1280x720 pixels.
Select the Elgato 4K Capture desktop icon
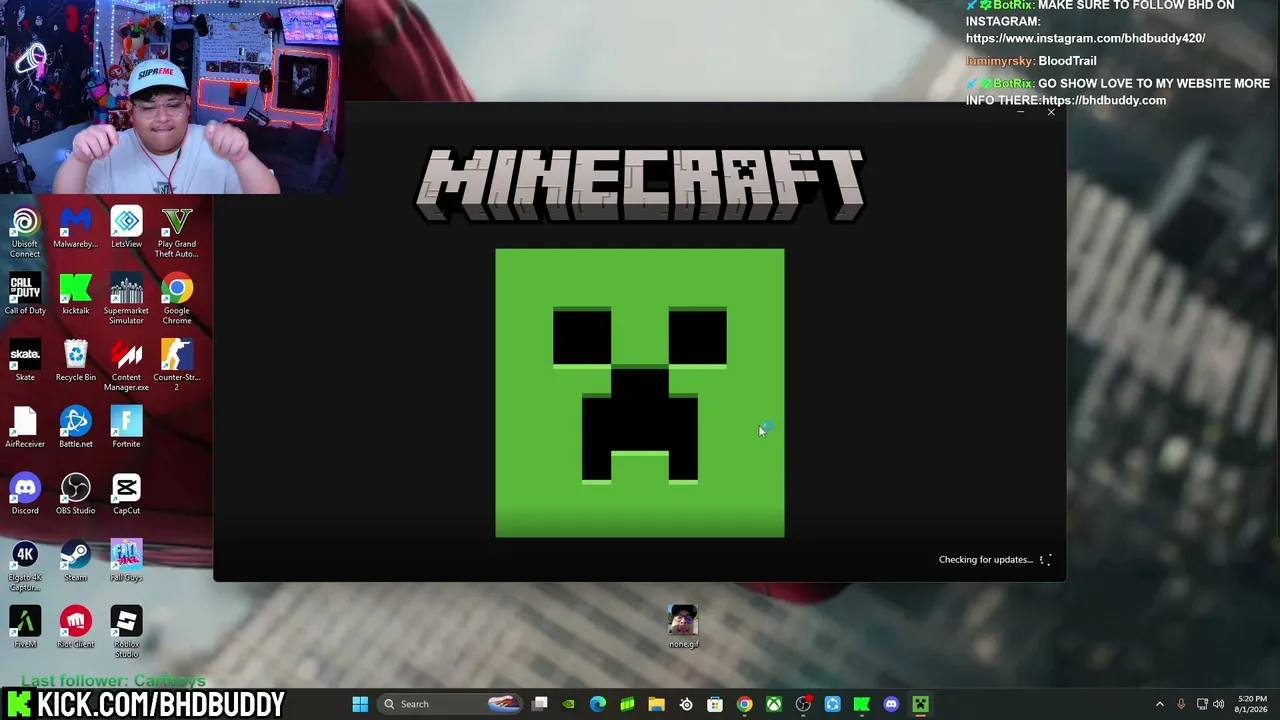(x=25, y=567)
